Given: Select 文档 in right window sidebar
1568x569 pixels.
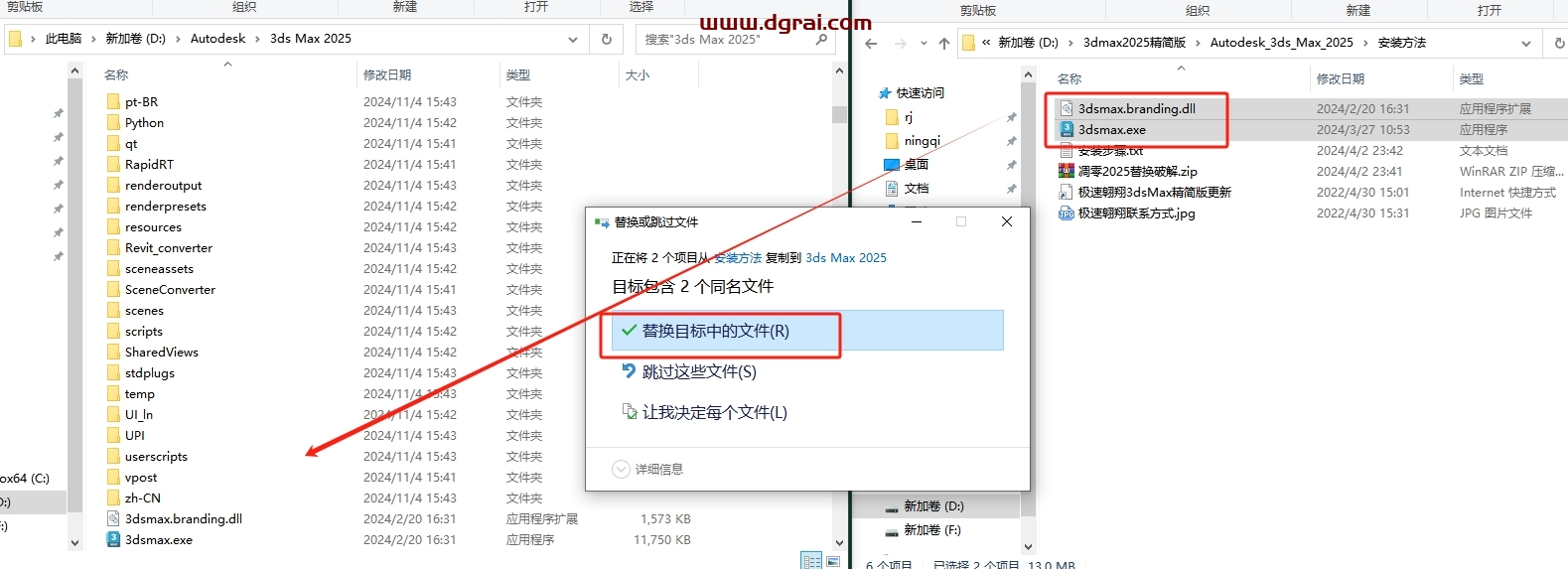Looking at the screenshot, I should (x=917, y=188).
